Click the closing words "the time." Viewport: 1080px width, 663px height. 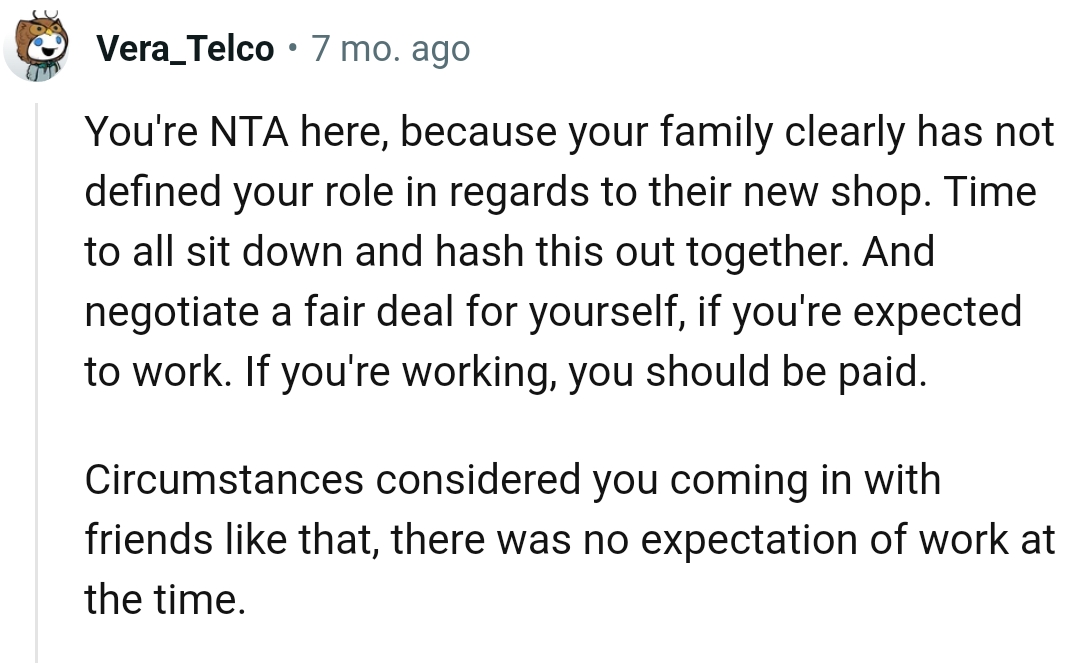coord(165,600)
